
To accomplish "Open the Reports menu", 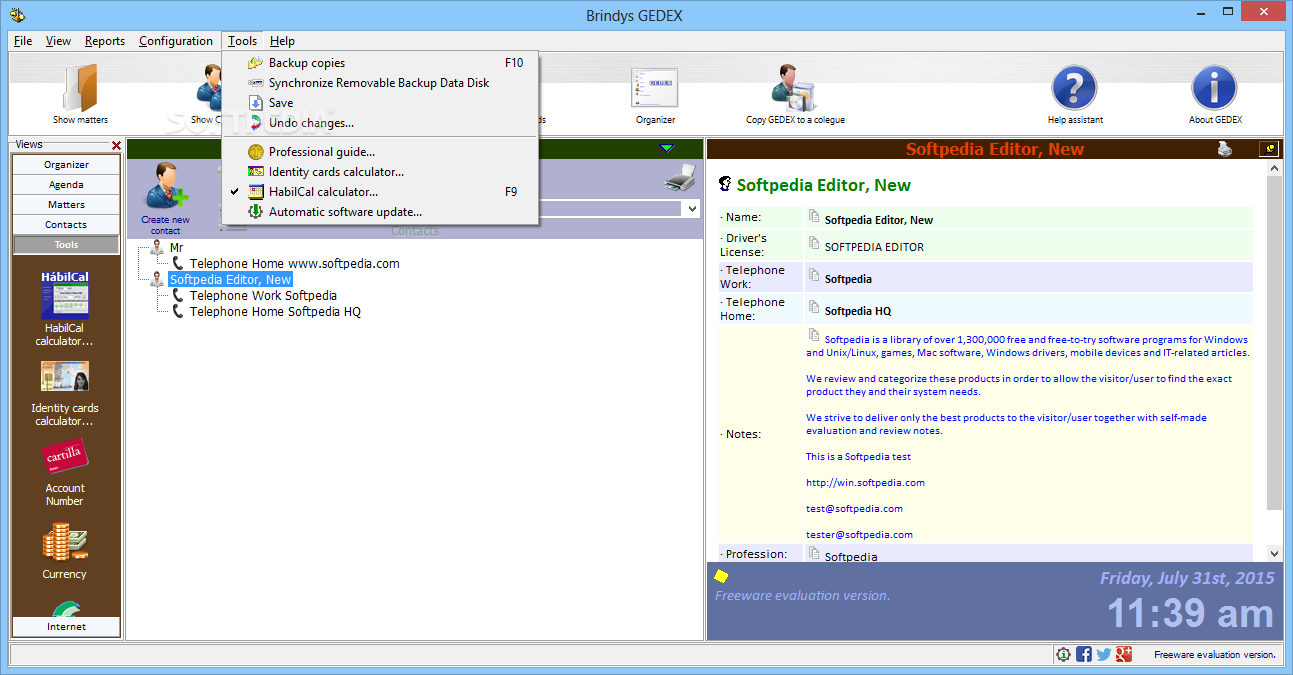I will click(x=105, y=41).
